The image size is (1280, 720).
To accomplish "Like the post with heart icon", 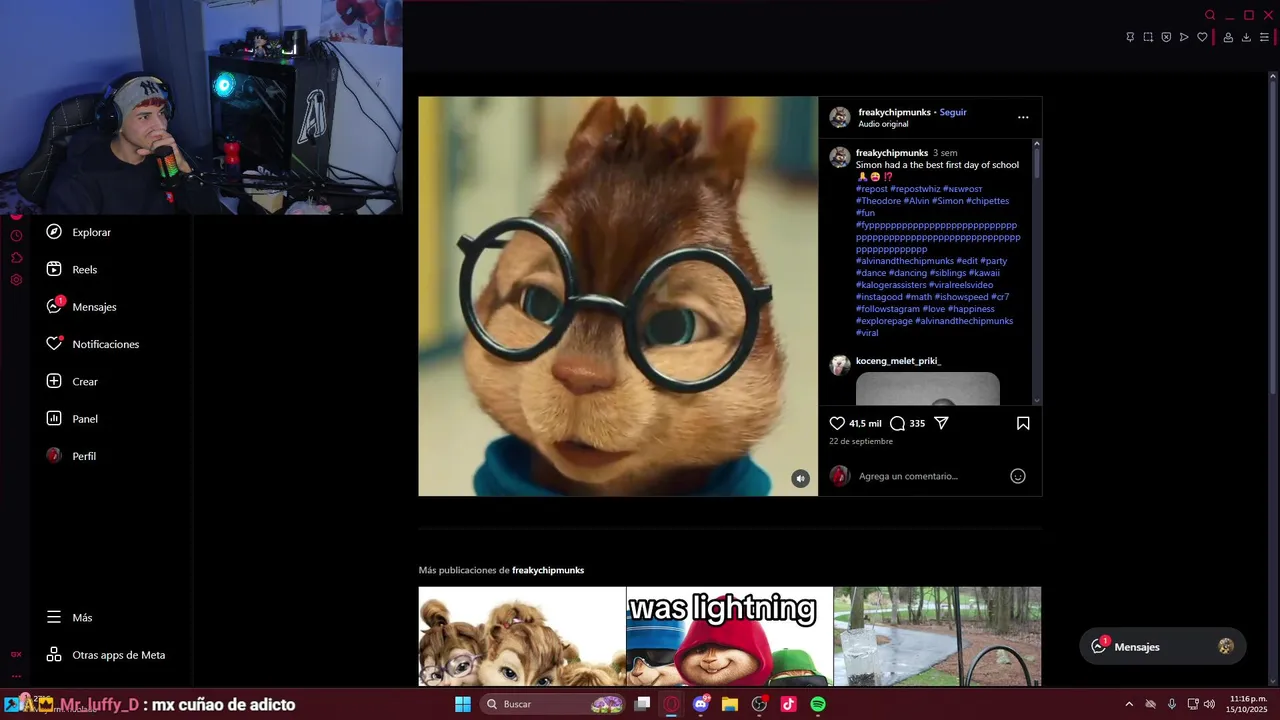I will pos(837,423).
